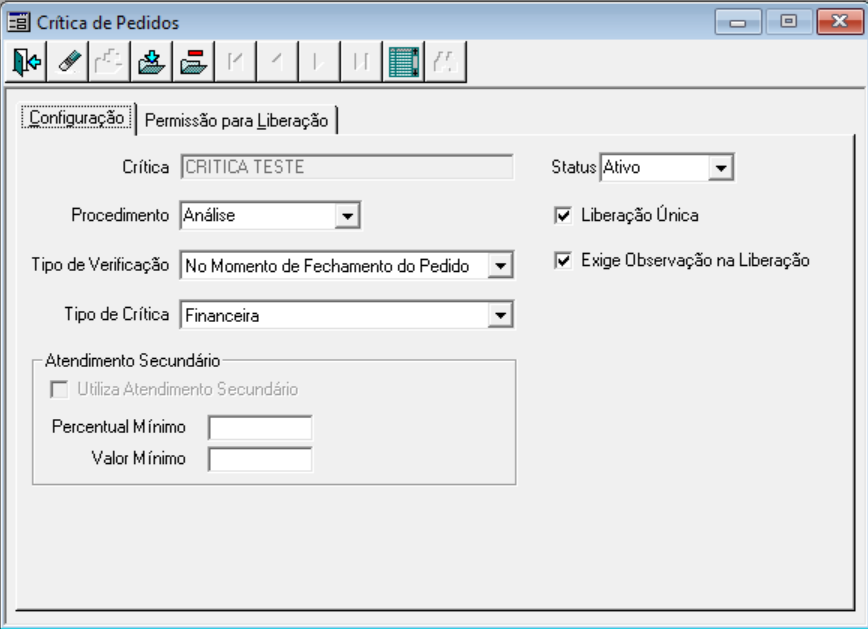868x629 pixels.
Task: Click the save to folder icon
Action: [152, 61]
